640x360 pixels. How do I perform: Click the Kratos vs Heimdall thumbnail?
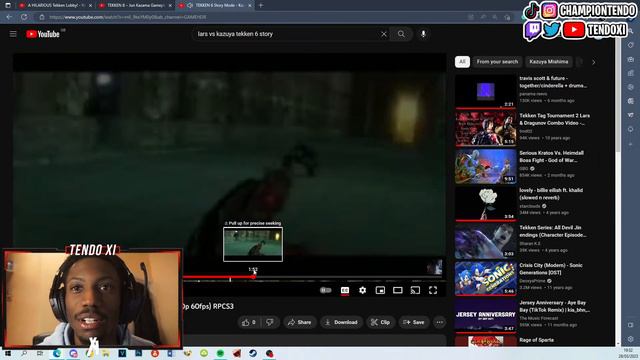(x=486, y=166)
